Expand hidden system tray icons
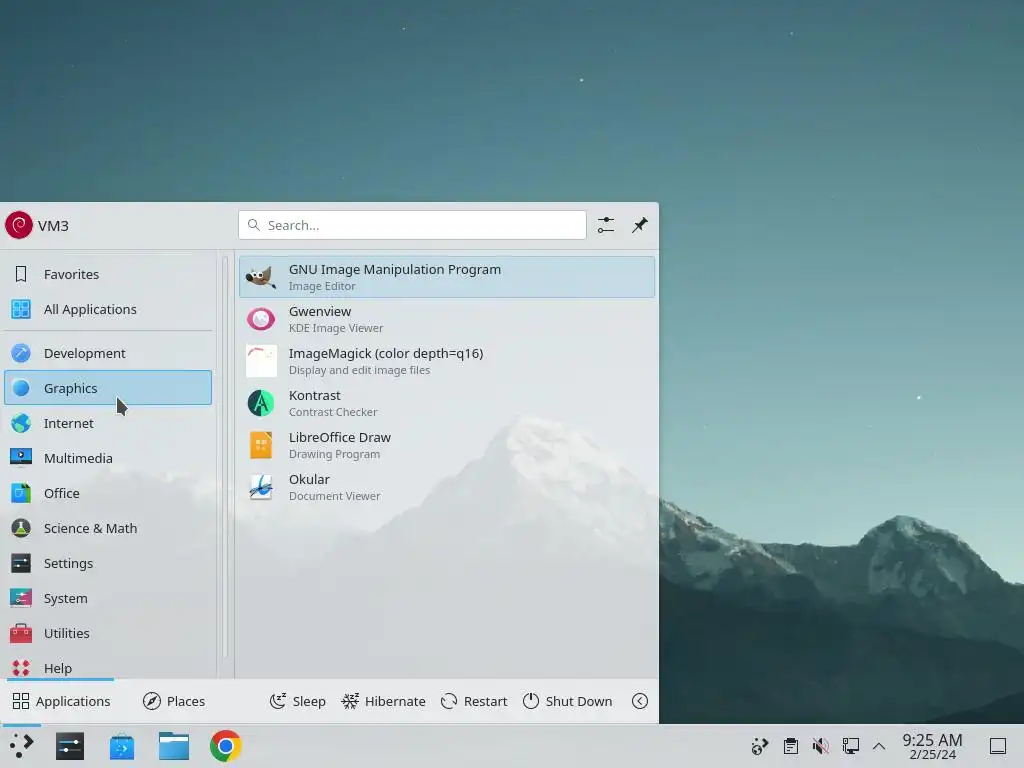This screenshot has height=768, width=1024. click(879, 746)
